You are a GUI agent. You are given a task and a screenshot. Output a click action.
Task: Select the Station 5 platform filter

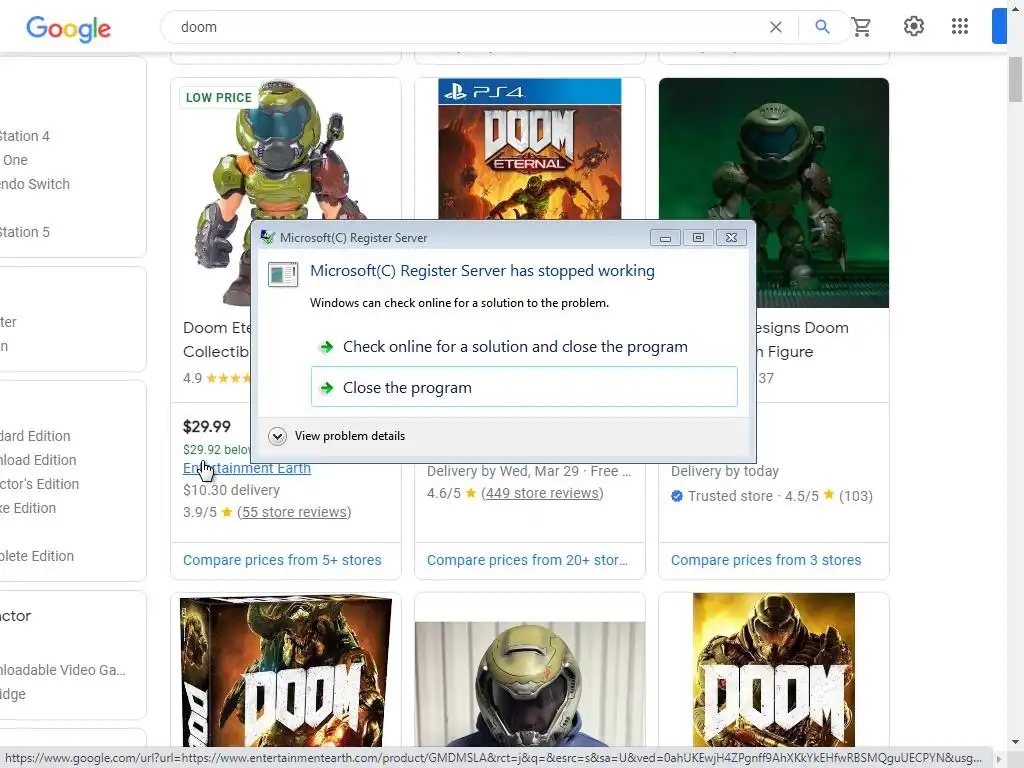(x=25, y=232)
